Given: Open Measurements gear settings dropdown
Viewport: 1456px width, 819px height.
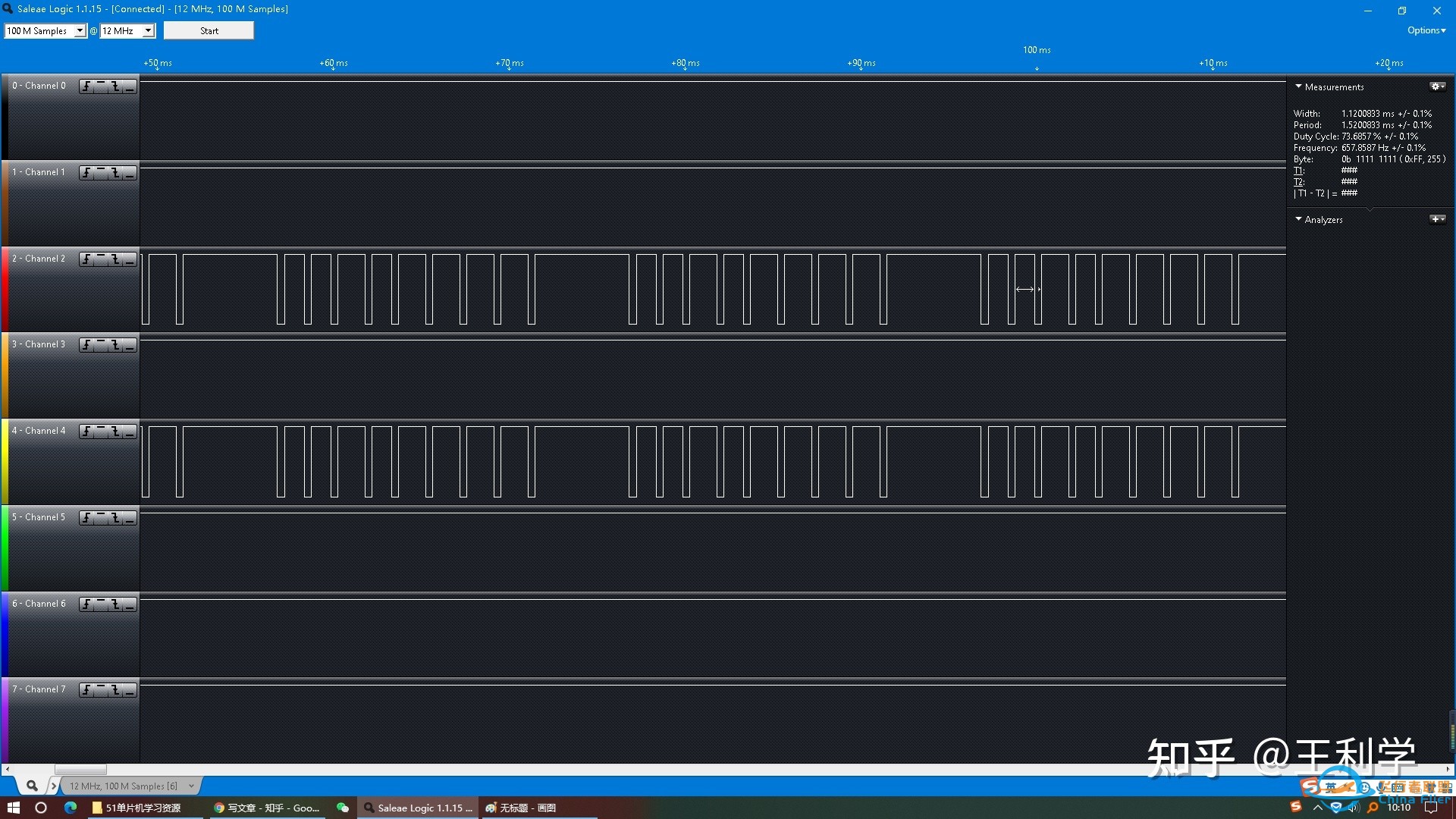Looking at the screenshot, I should point(1437,86).
